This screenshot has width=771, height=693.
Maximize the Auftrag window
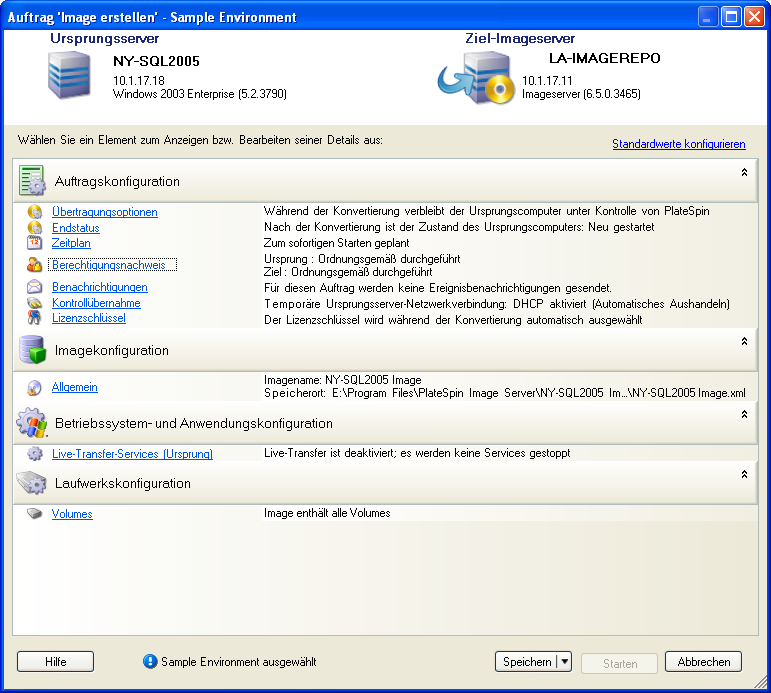tap(731, 17)
